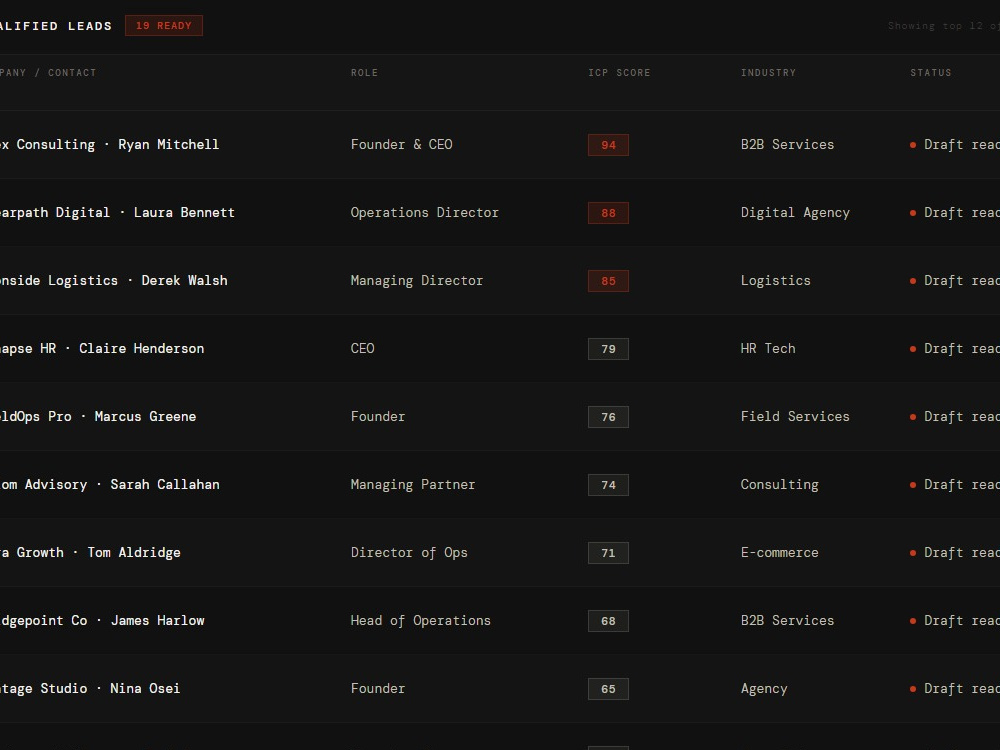
Task: Click the Consulting industry cell
Action: coord(779,485)
